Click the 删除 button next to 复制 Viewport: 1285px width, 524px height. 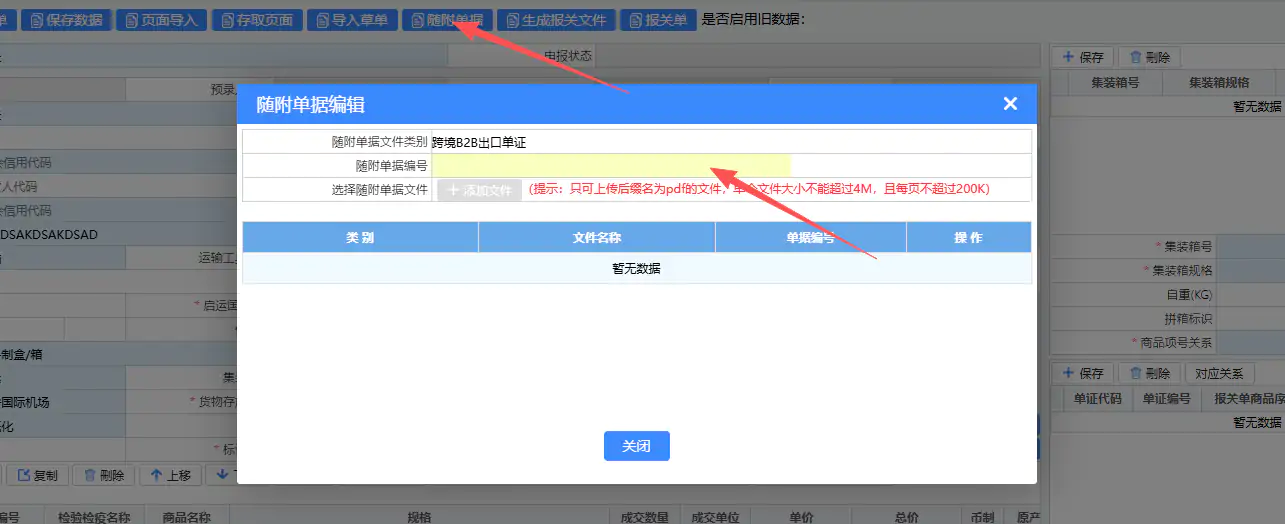pos(104,476)
